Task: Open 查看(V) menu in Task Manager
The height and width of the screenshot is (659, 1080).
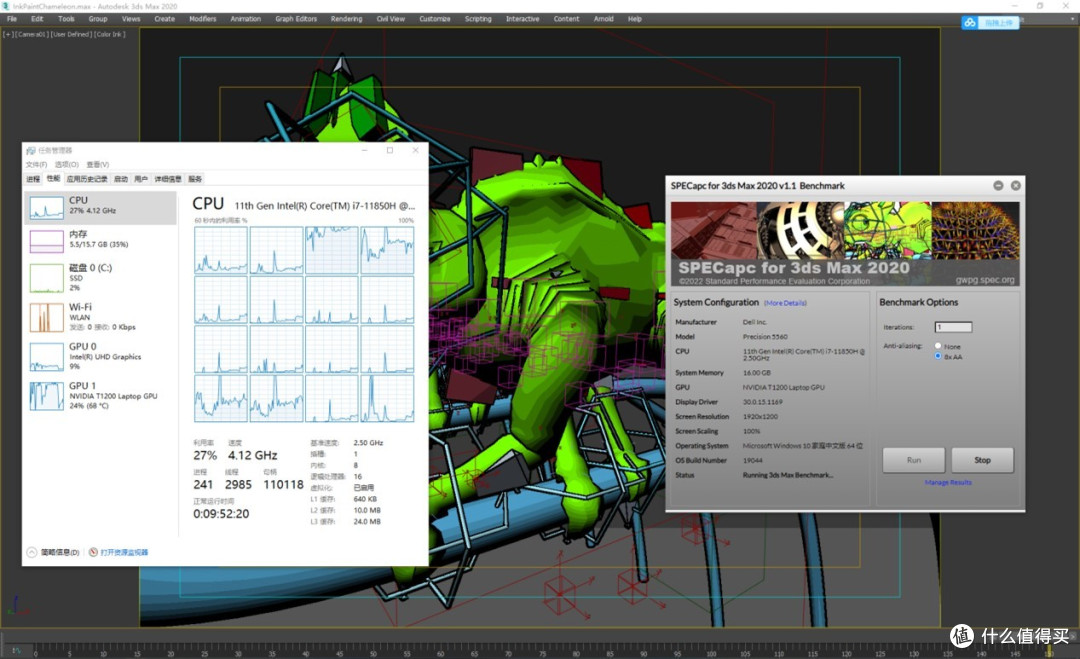Action: tap(98, 165)
